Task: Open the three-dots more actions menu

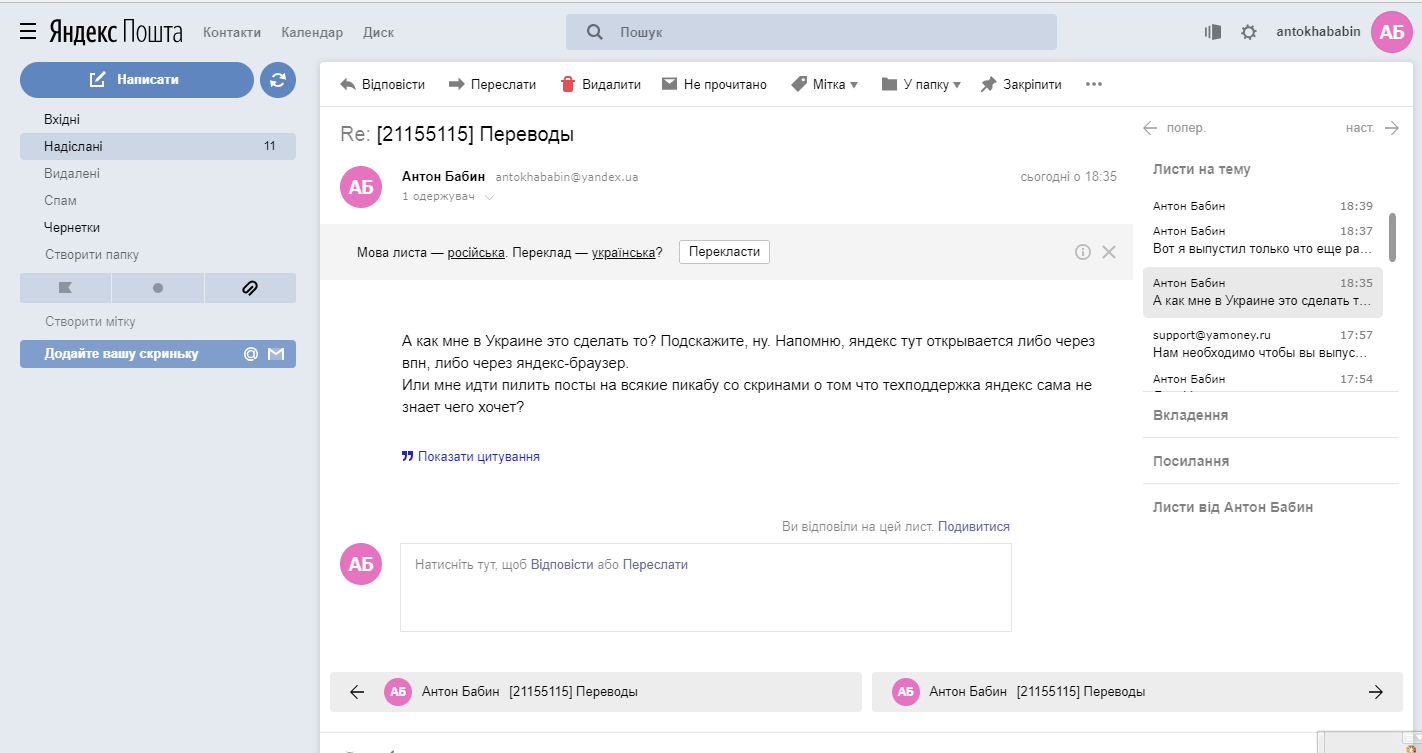Action: coord(1094,85)
